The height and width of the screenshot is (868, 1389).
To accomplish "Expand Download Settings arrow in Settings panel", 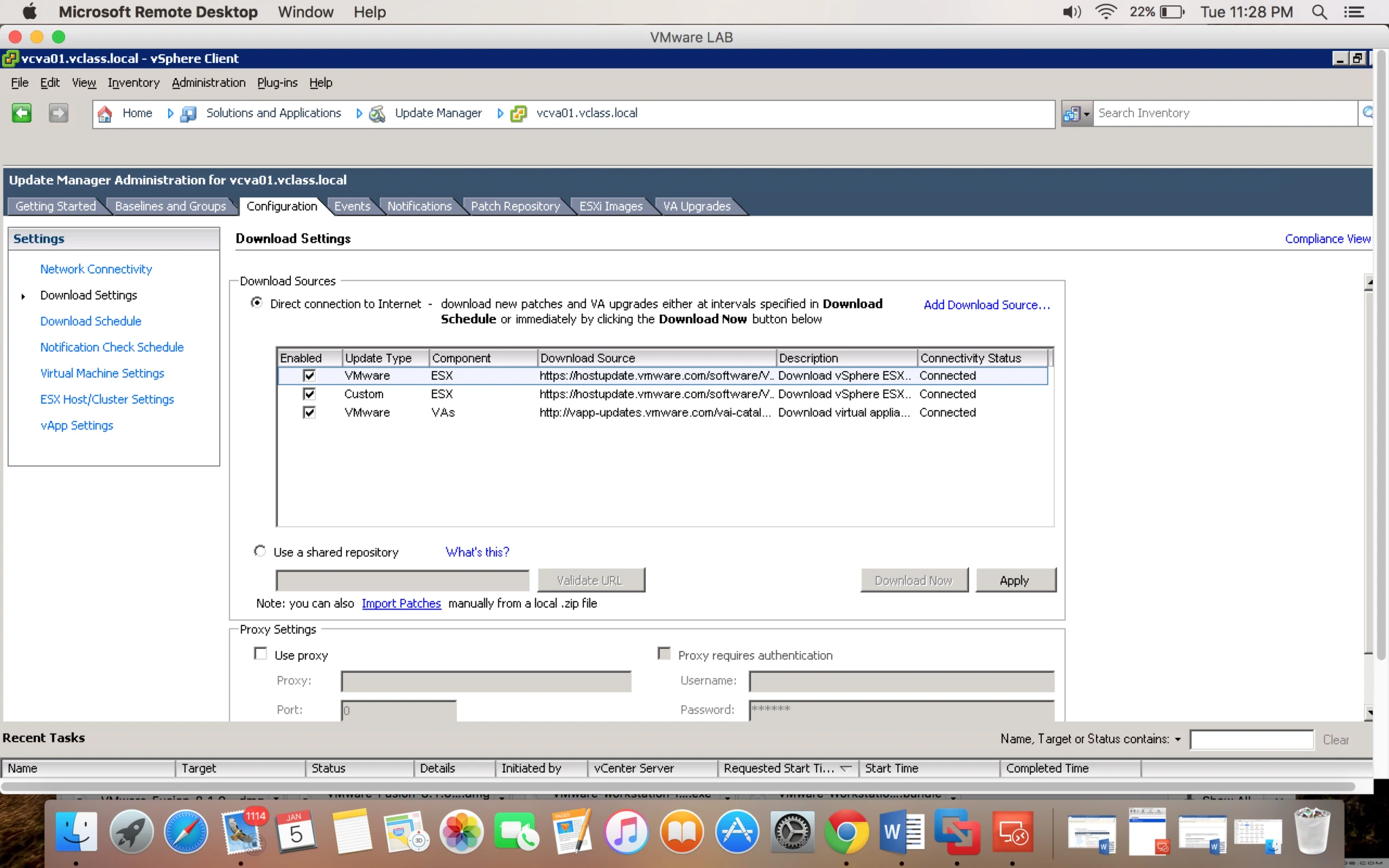I will point(23,296).
